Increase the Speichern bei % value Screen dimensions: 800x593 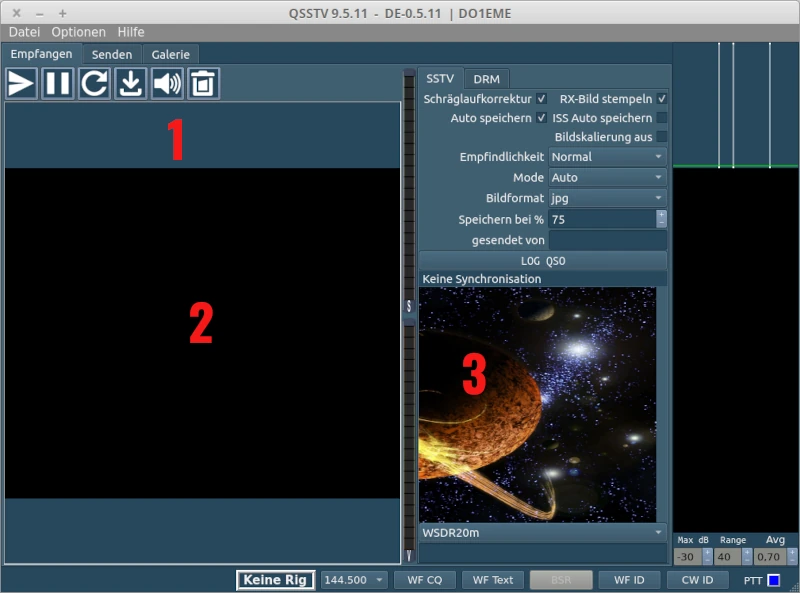[x=661, y=215]
